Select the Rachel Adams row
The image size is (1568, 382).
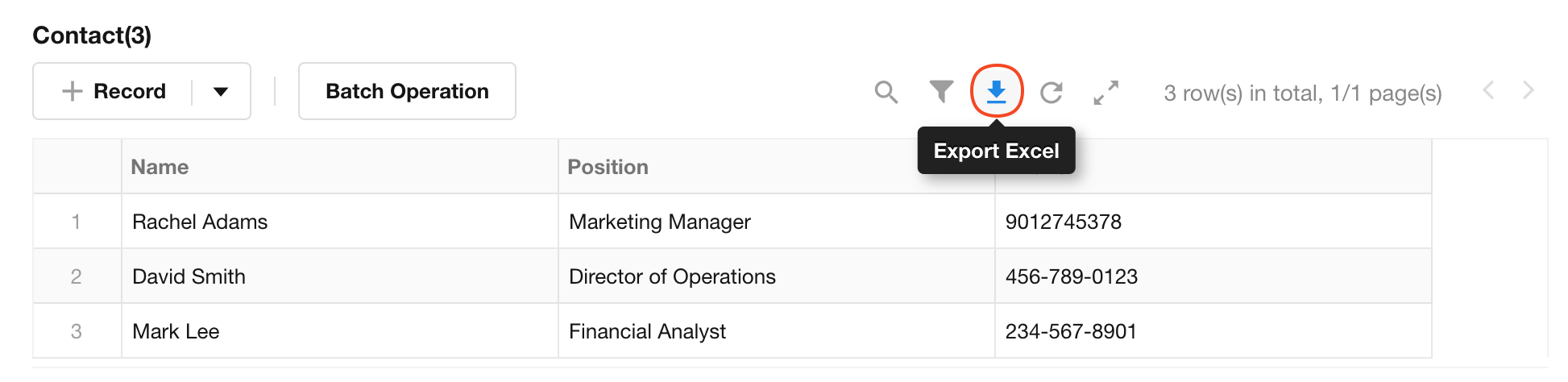point(732,222)
